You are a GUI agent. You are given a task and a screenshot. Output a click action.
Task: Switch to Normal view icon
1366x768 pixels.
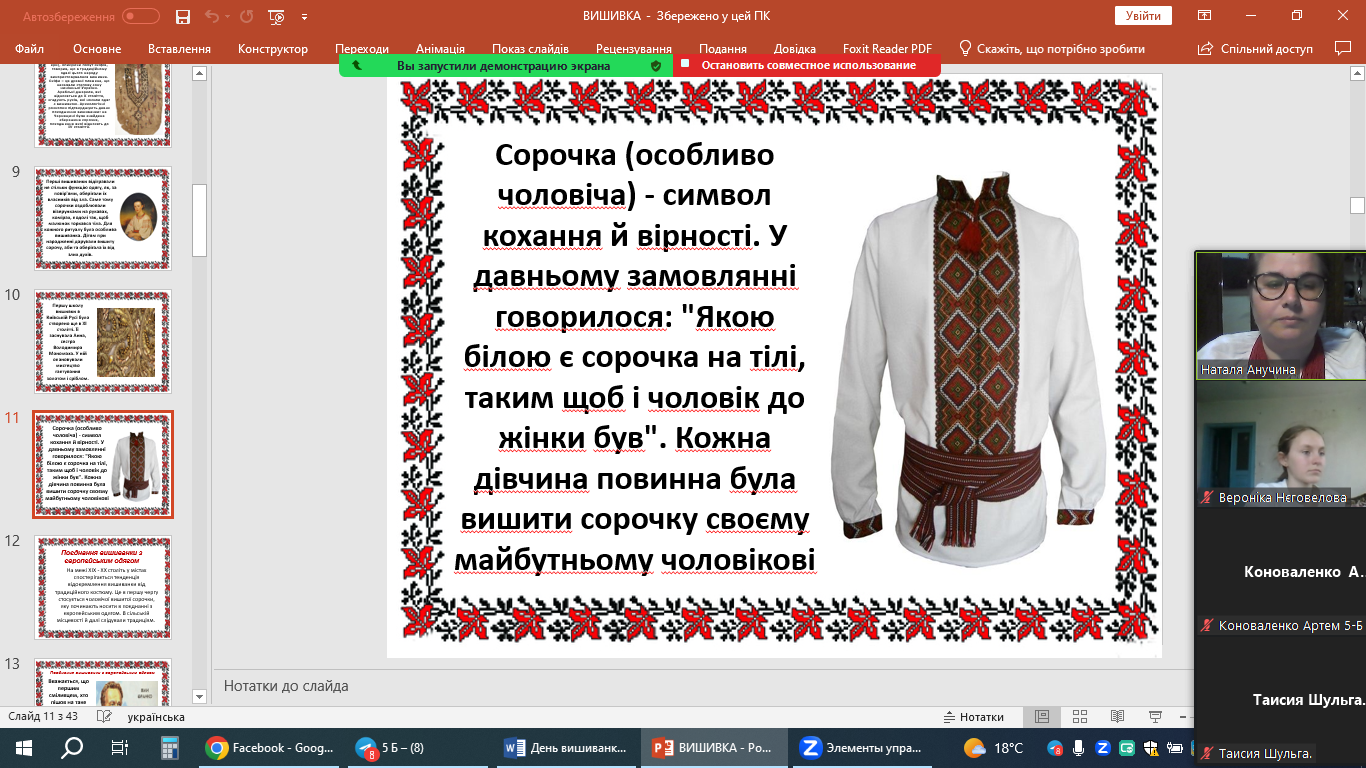point(1042,717)
